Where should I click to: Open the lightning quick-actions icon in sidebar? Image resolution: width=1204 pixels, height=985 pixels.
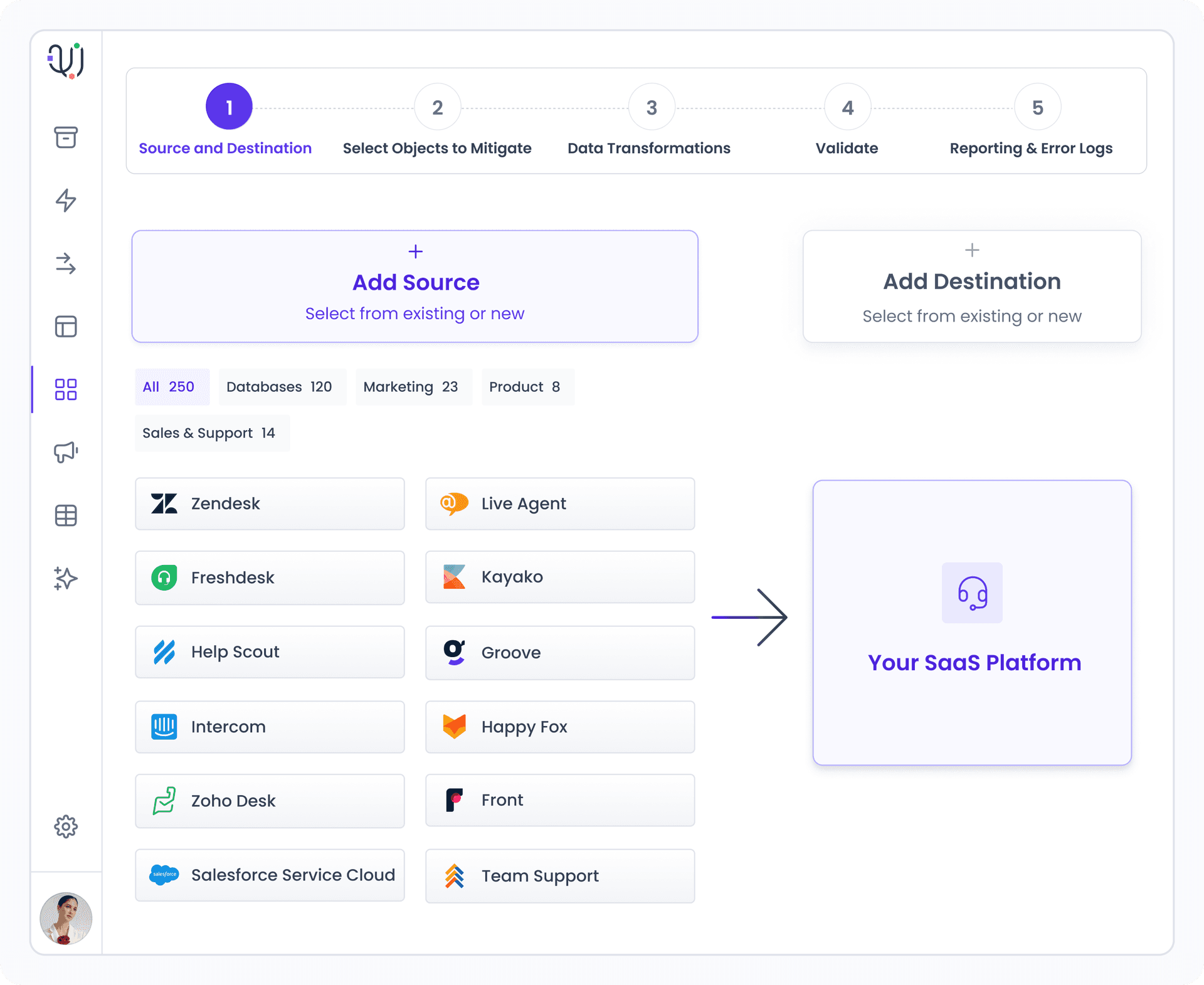65,201
